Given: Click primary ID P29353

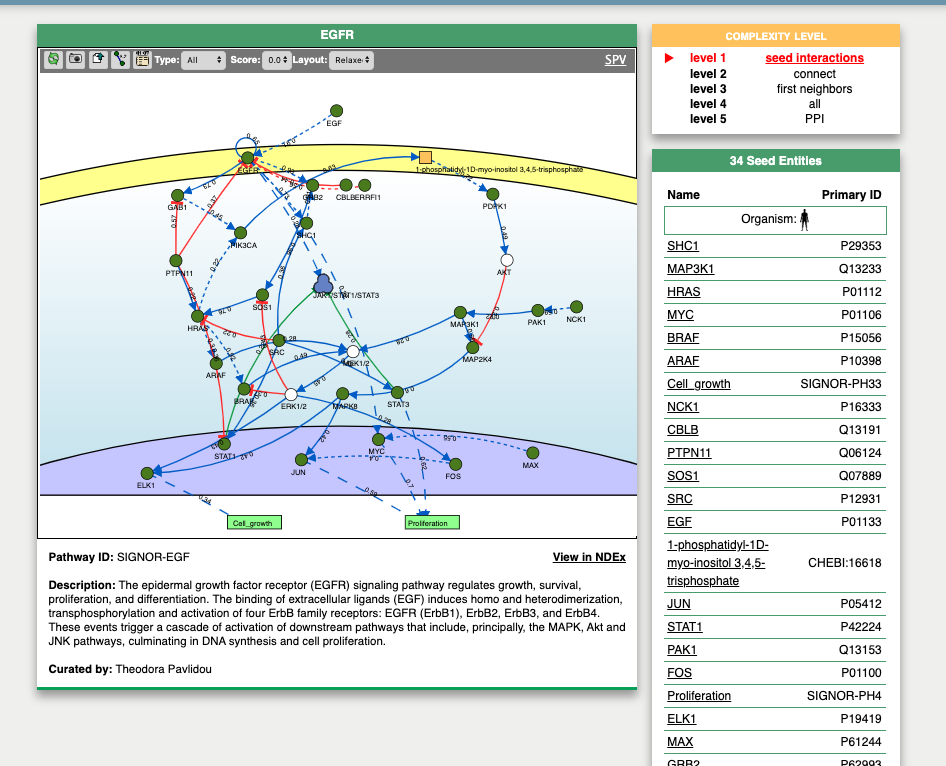Looking at the screenshot, I should [861, 246].
